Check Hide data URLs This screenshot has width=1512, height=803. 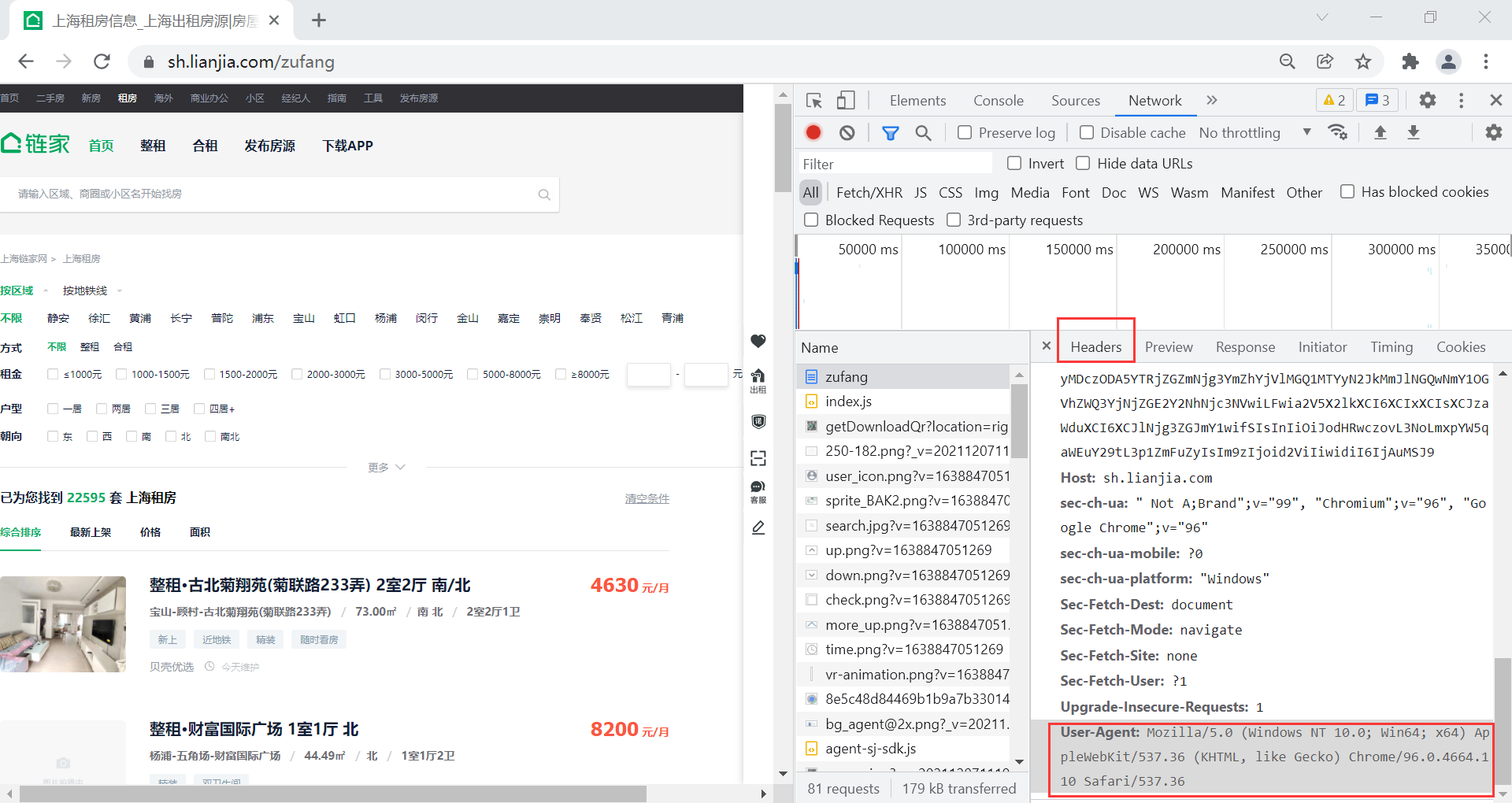pos(1083,163)
